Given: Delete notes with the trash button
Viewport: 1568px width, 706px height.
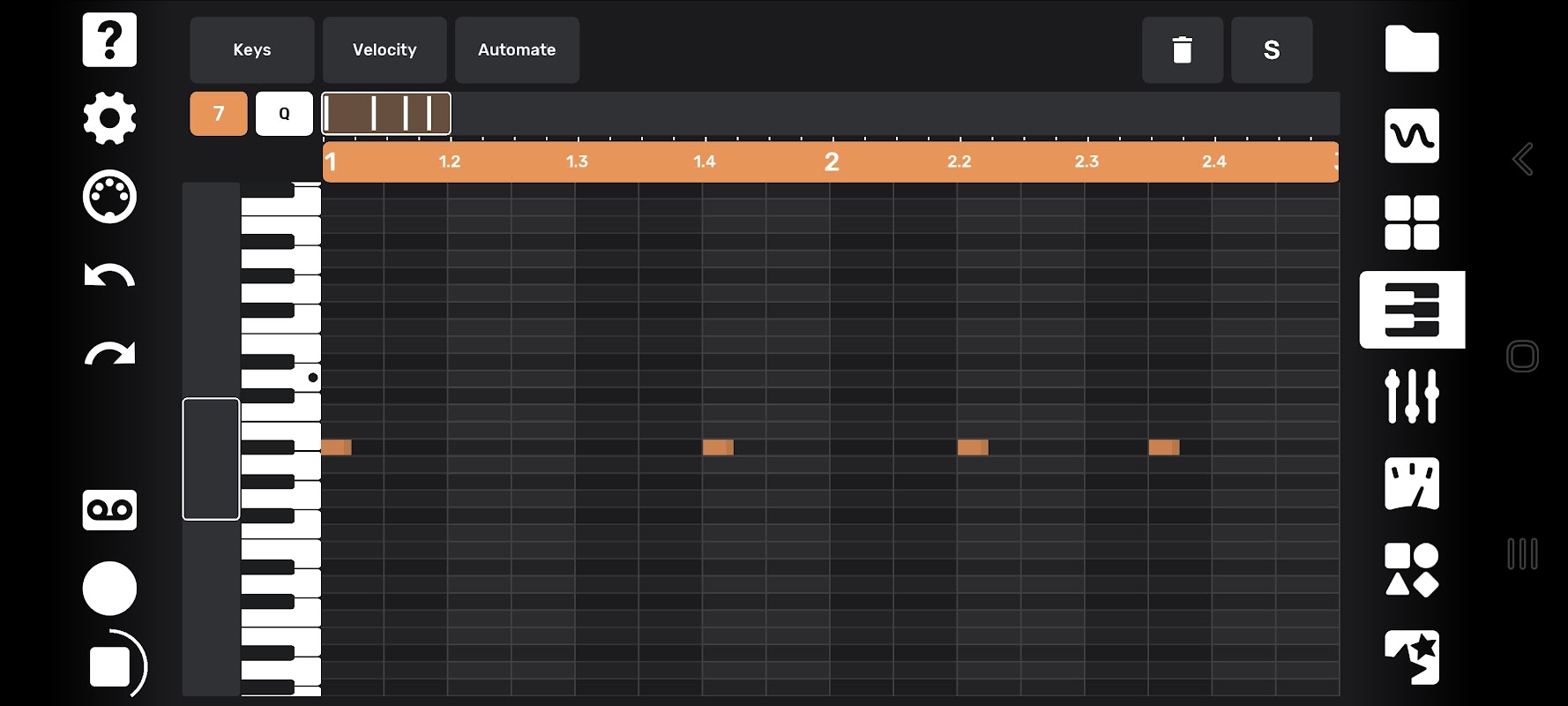Looking at the screenshot, I should pyautogui.click(x=1183, y=50).
